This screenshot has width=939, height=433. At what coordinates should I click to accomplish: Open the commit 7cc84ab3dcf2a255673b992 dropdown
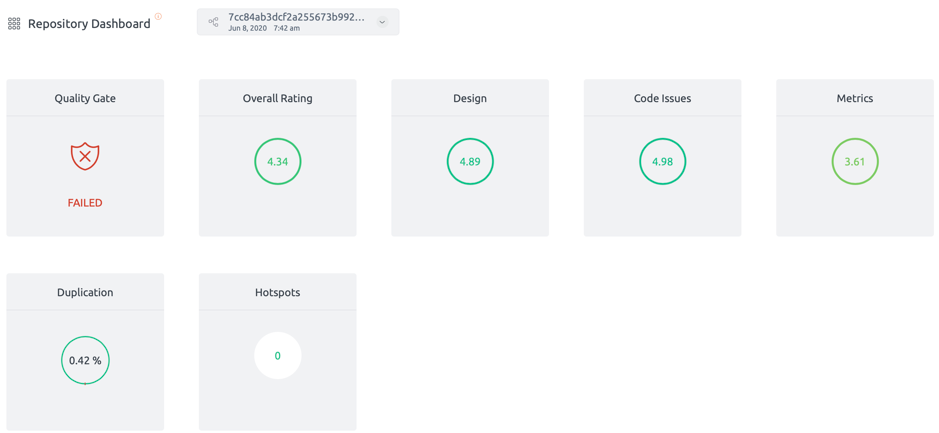[x=298, y=22]
